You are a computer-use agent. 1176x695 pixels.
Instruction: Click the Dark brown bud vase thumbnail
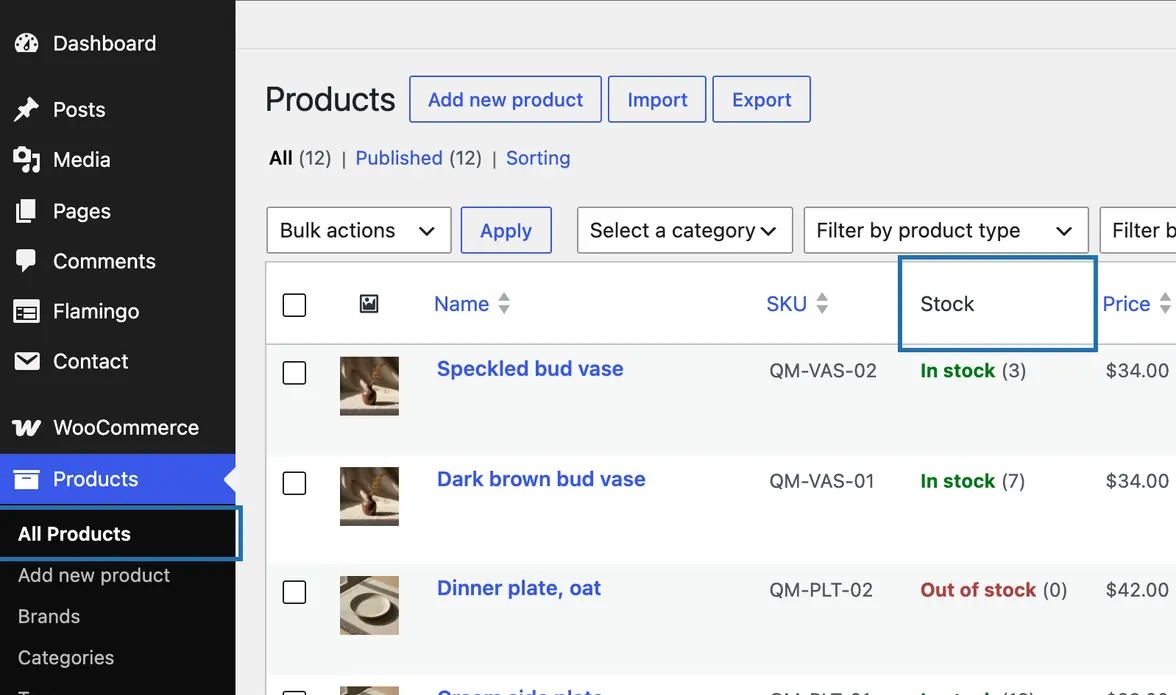(x=369, y=496)
